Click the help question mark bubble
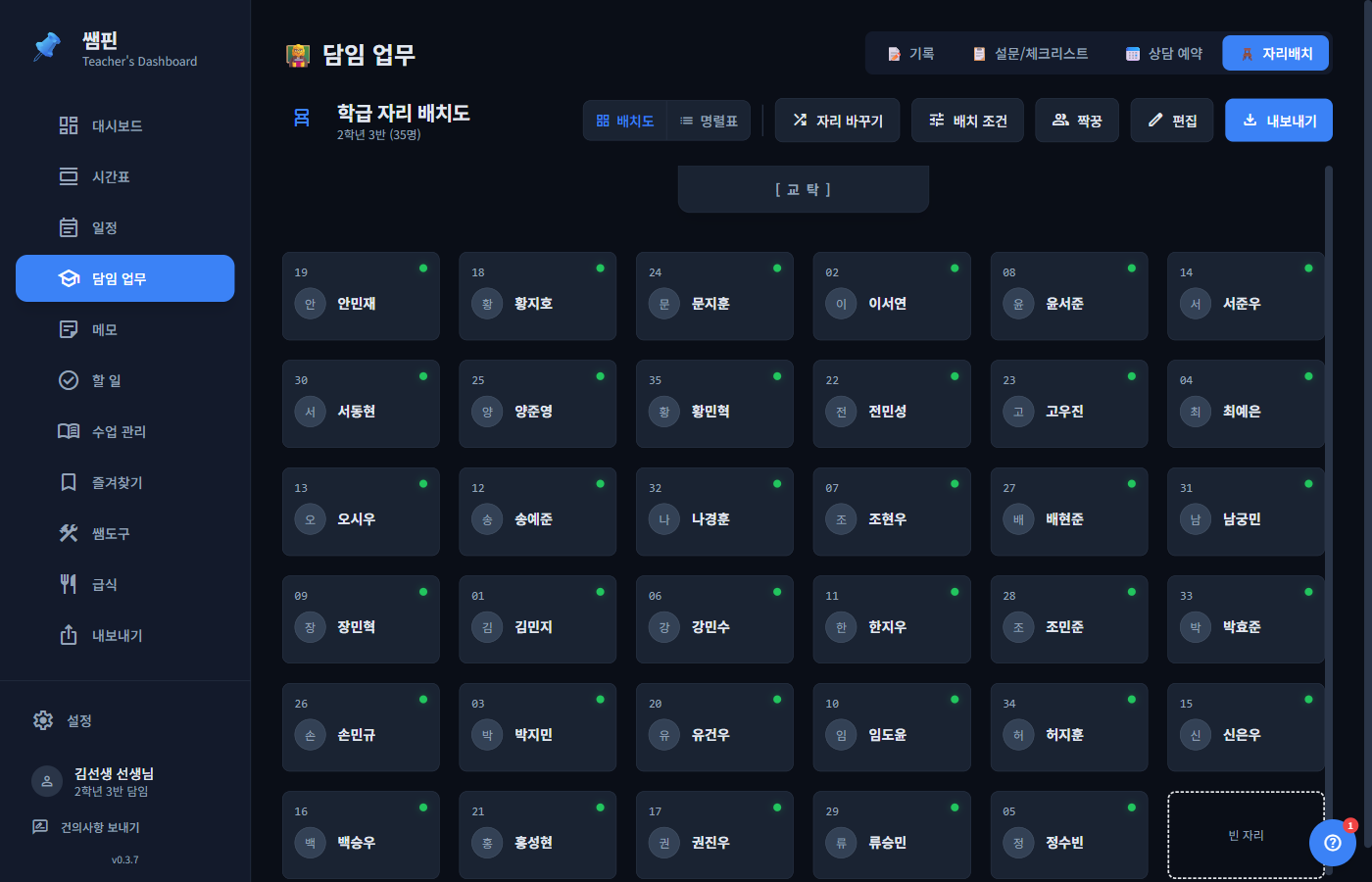1372x882 pixels. (1333, 843)
